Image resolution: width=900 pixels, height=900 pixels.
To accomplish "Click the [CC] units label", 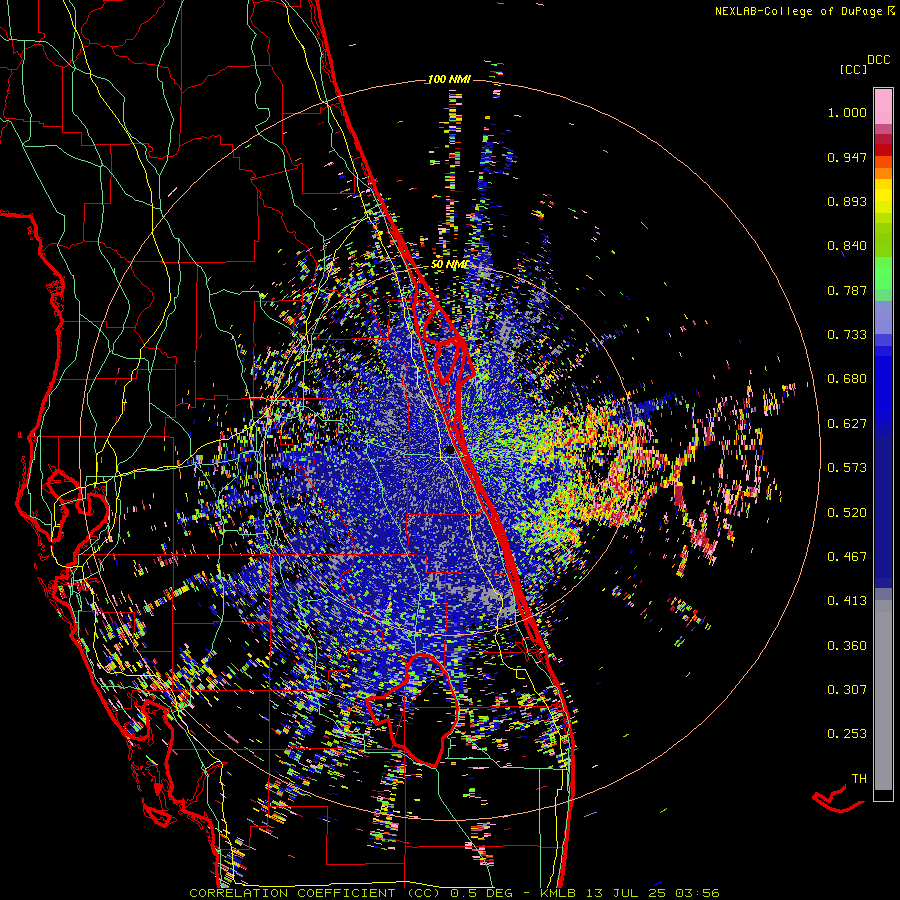I will coord(853,69).
